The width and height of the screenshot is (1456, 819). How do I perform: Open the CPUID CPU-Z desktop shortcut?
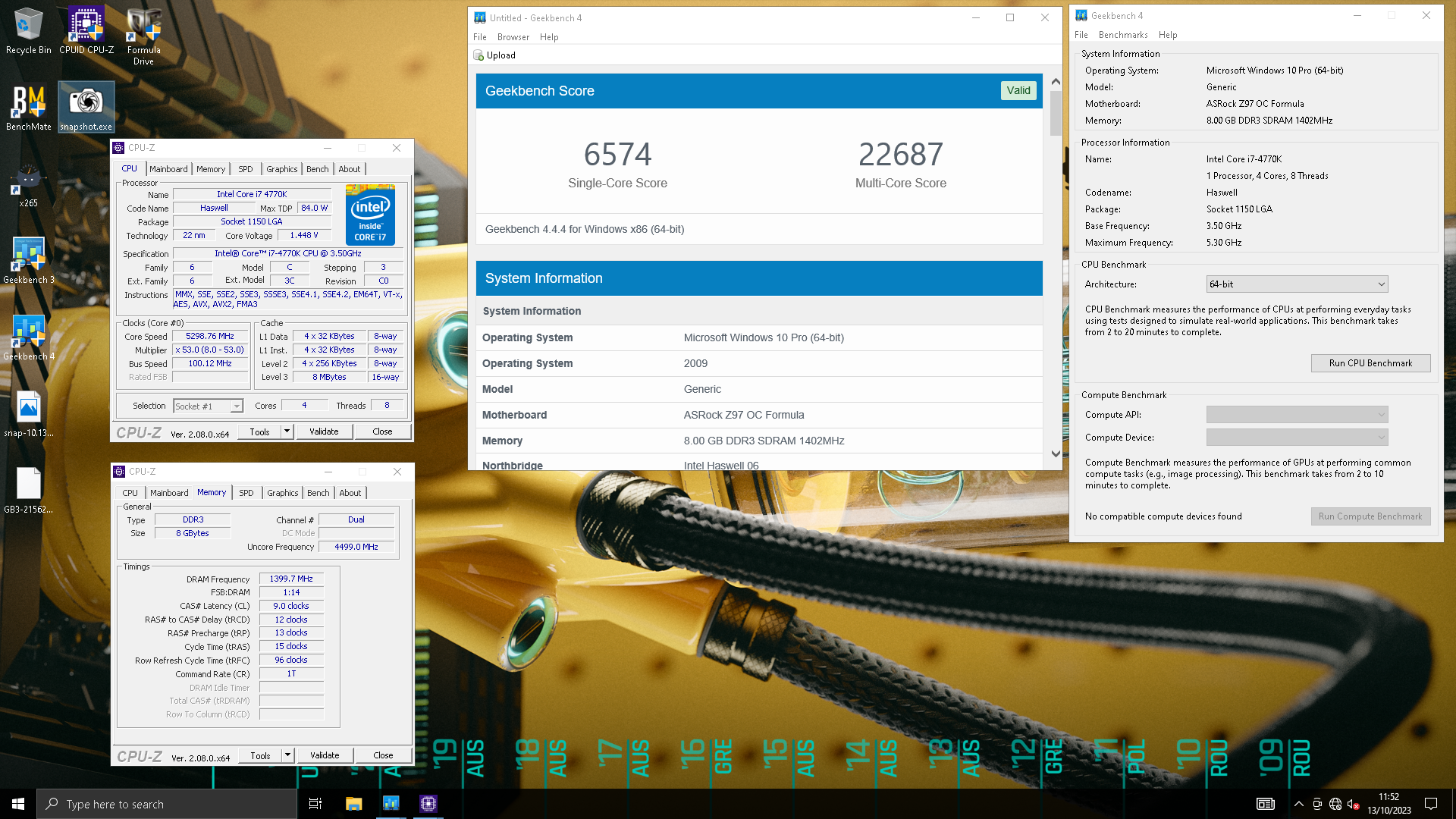click(86, 30)
